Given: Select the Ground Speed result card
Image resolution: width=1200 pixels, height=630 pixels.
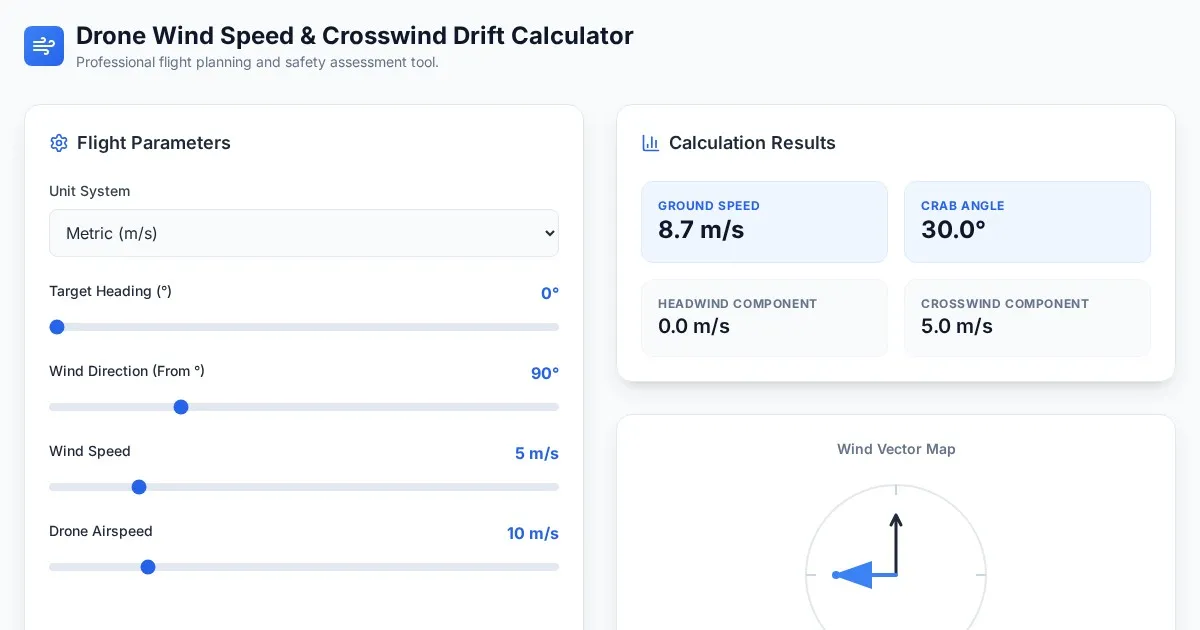Looking at the screenshot, I should click(x=764, y=222).
